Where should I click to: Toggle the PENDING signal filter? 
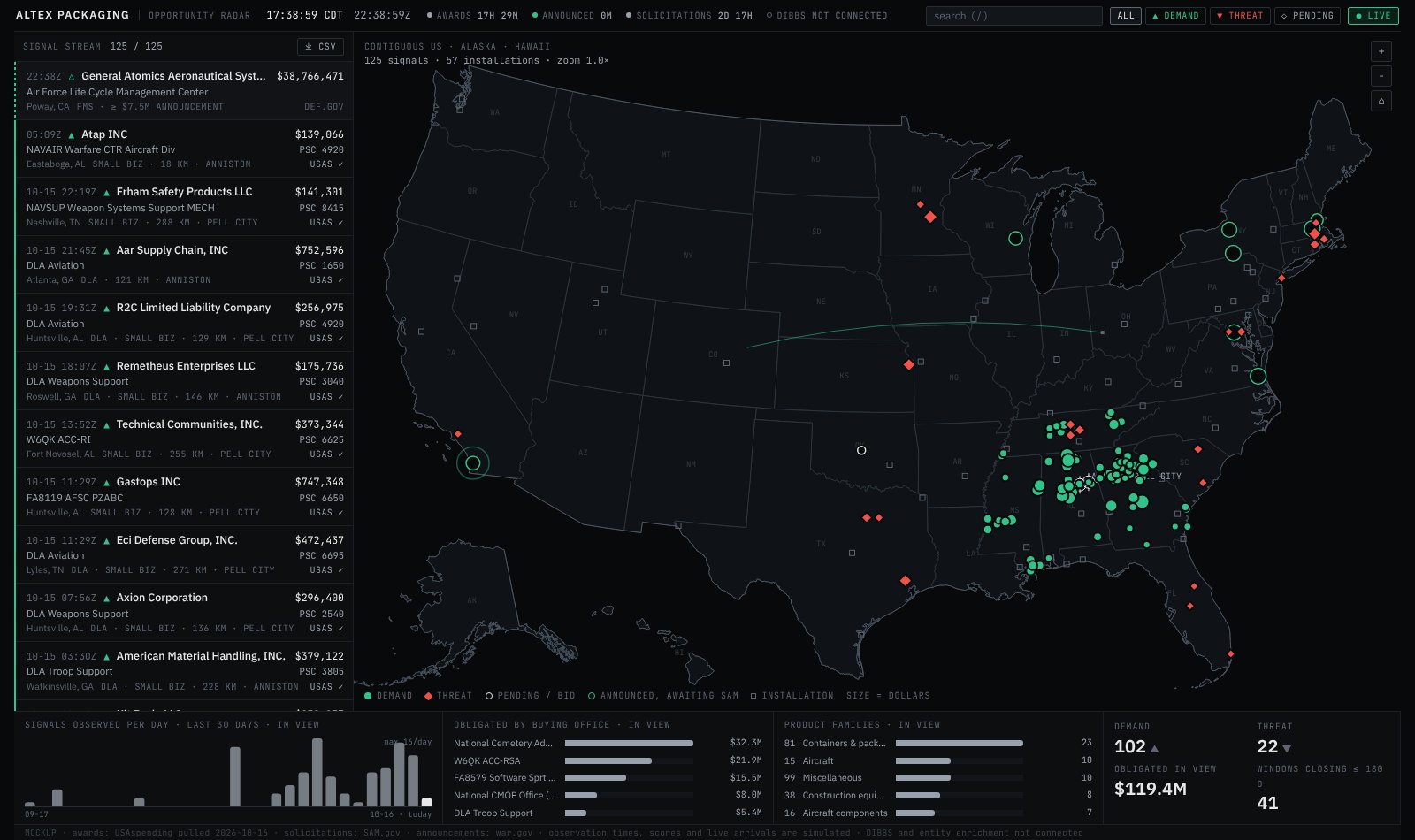click(x=1307, y=16)
